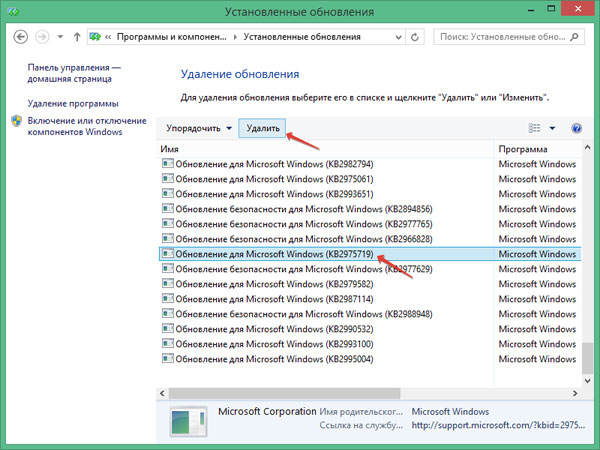600x450 pixels.
Task: Click the Forward navigation arrow
Action: coord(42,37)
